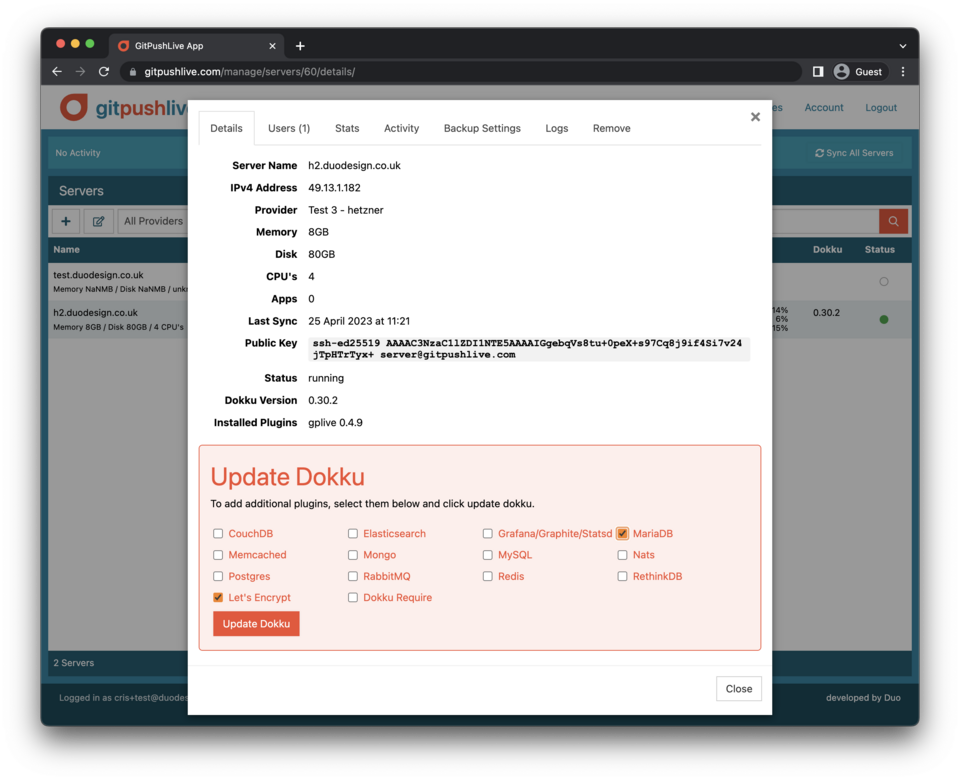
Task: Click the Logout link
Action: 881,108
